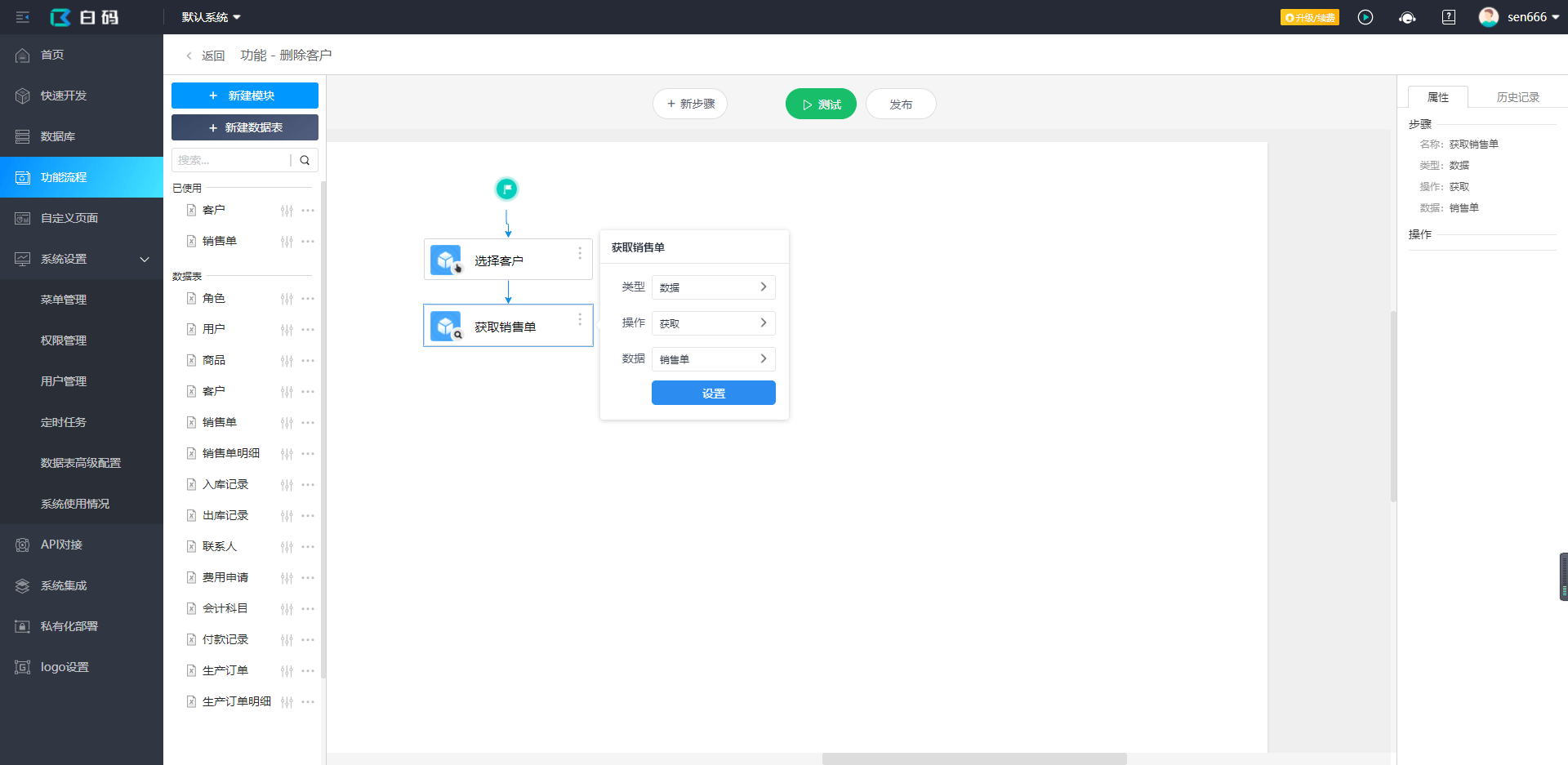Click the blue 设置 button

tap(713, 393)
